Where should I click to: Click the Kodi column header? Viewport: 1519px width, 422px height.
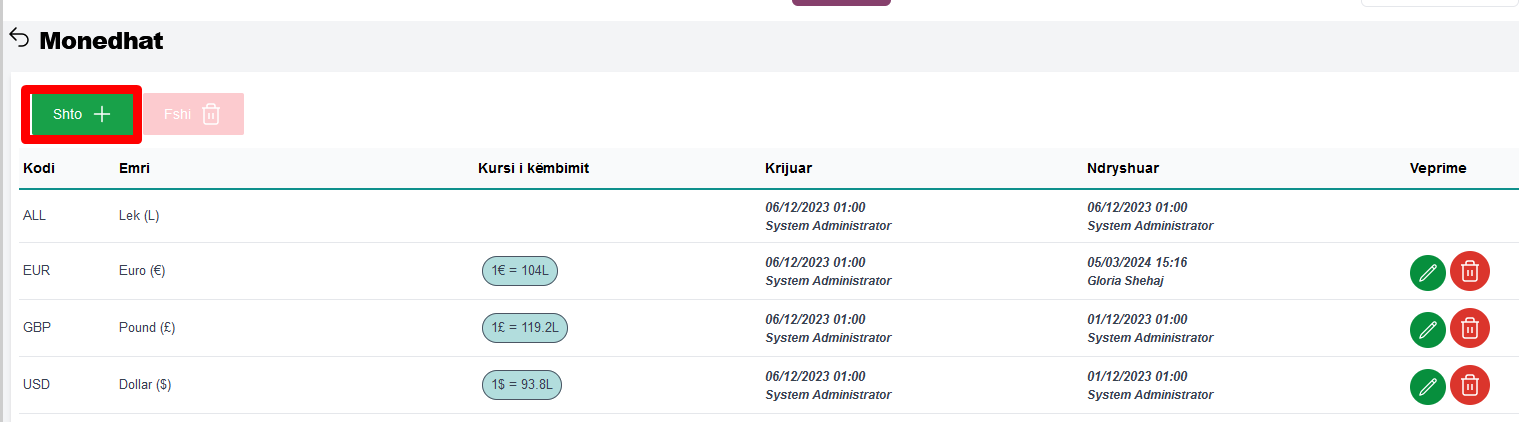click(x=39, y=168)
